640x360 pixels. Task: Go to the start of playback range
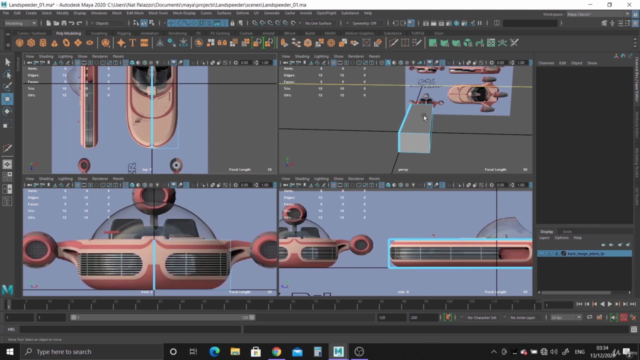click(x=579, y=304)
